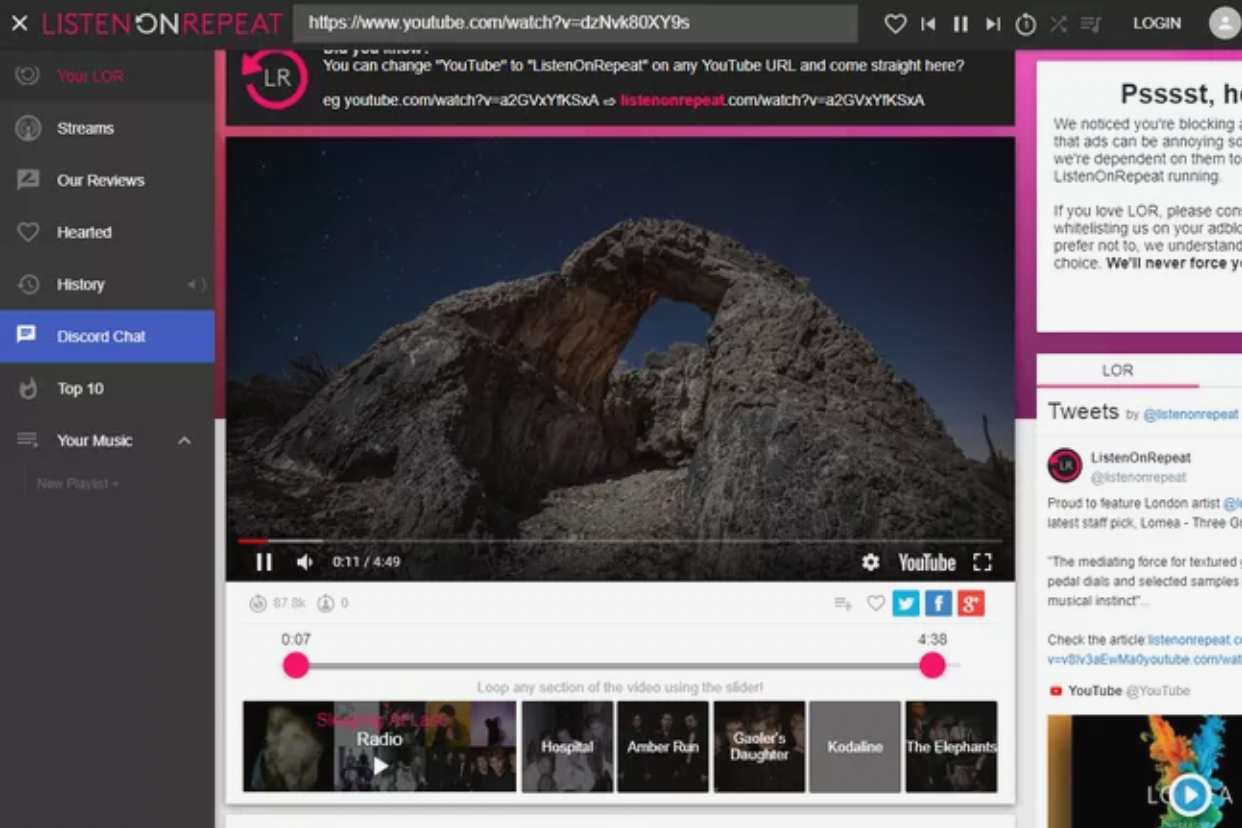Open the queue playlist icon in top bar
The height and width of the screenshot is (828, 1242).
tap(1090, 24)
